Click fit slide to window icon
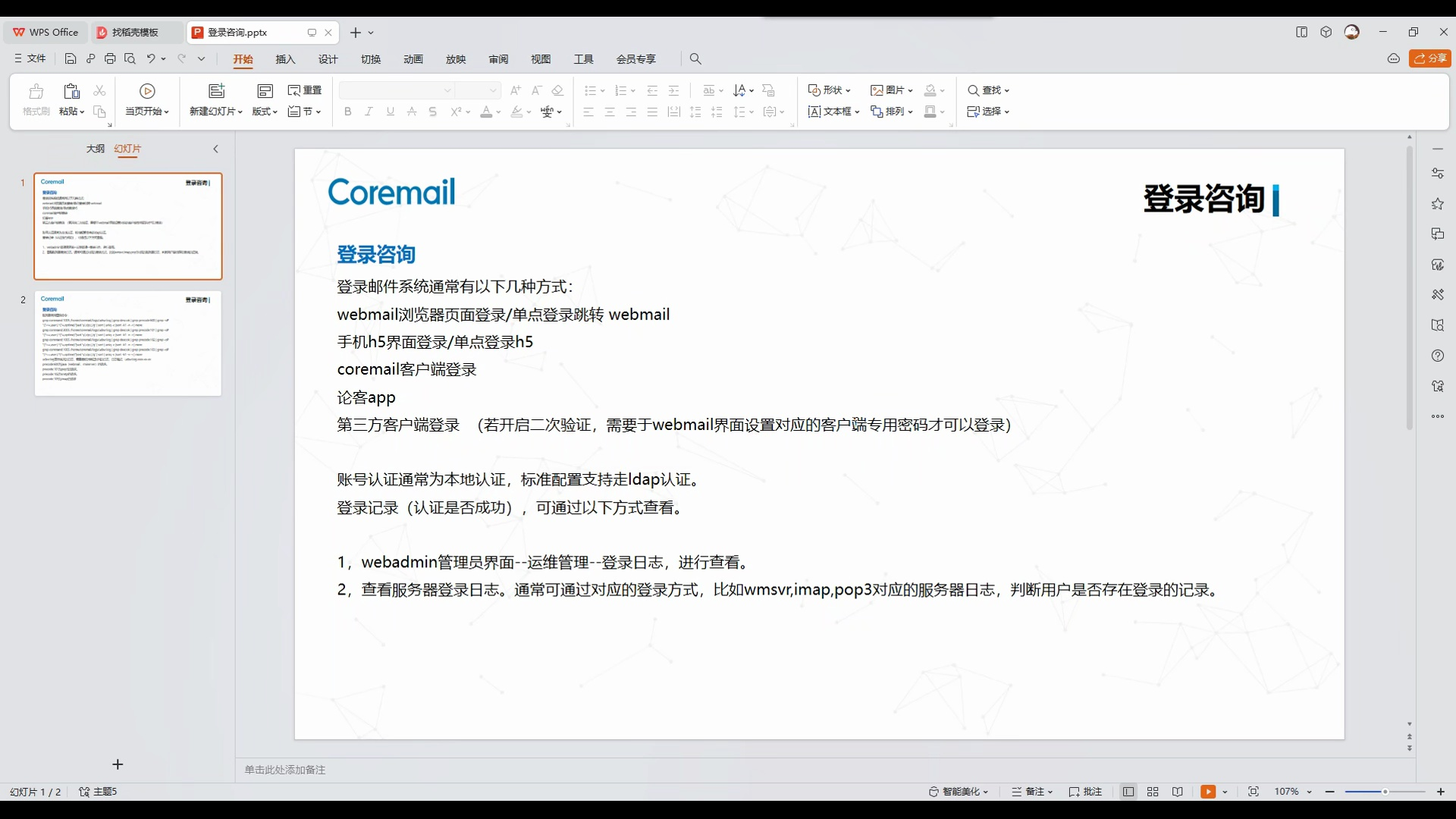 click(1254, 792)
